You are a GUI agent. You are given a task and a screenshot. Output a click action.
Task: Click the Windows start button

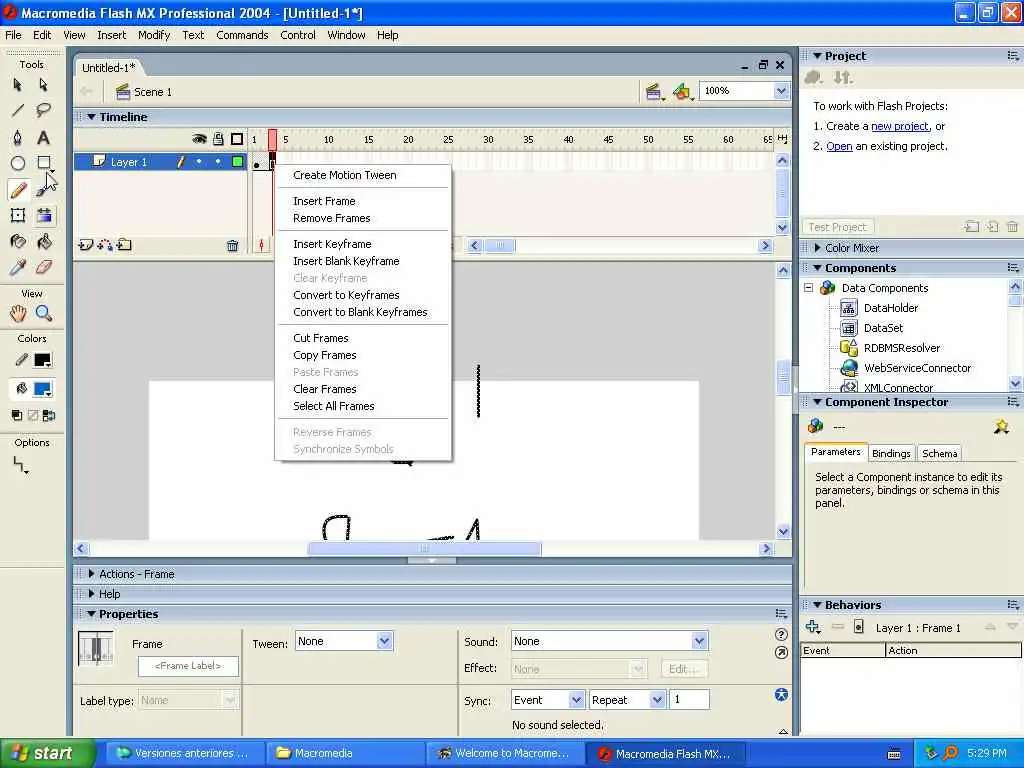pos(47,753)
